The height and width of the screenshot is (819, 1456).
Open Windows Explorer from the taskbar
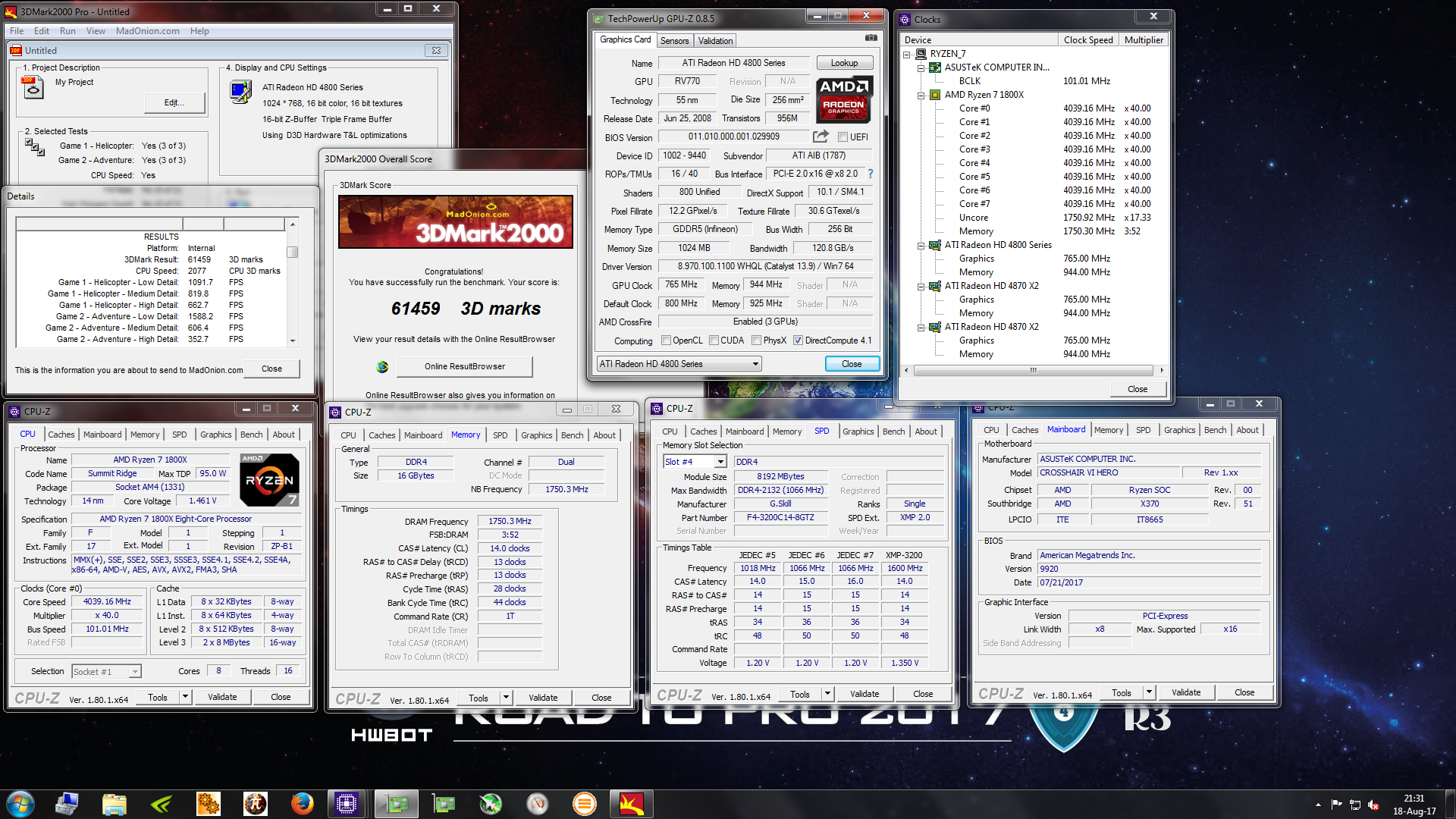(114, 804)
